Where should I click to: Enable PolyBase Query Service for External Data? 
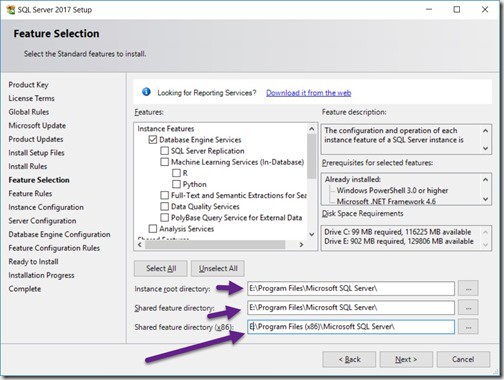tap(164, 217)
